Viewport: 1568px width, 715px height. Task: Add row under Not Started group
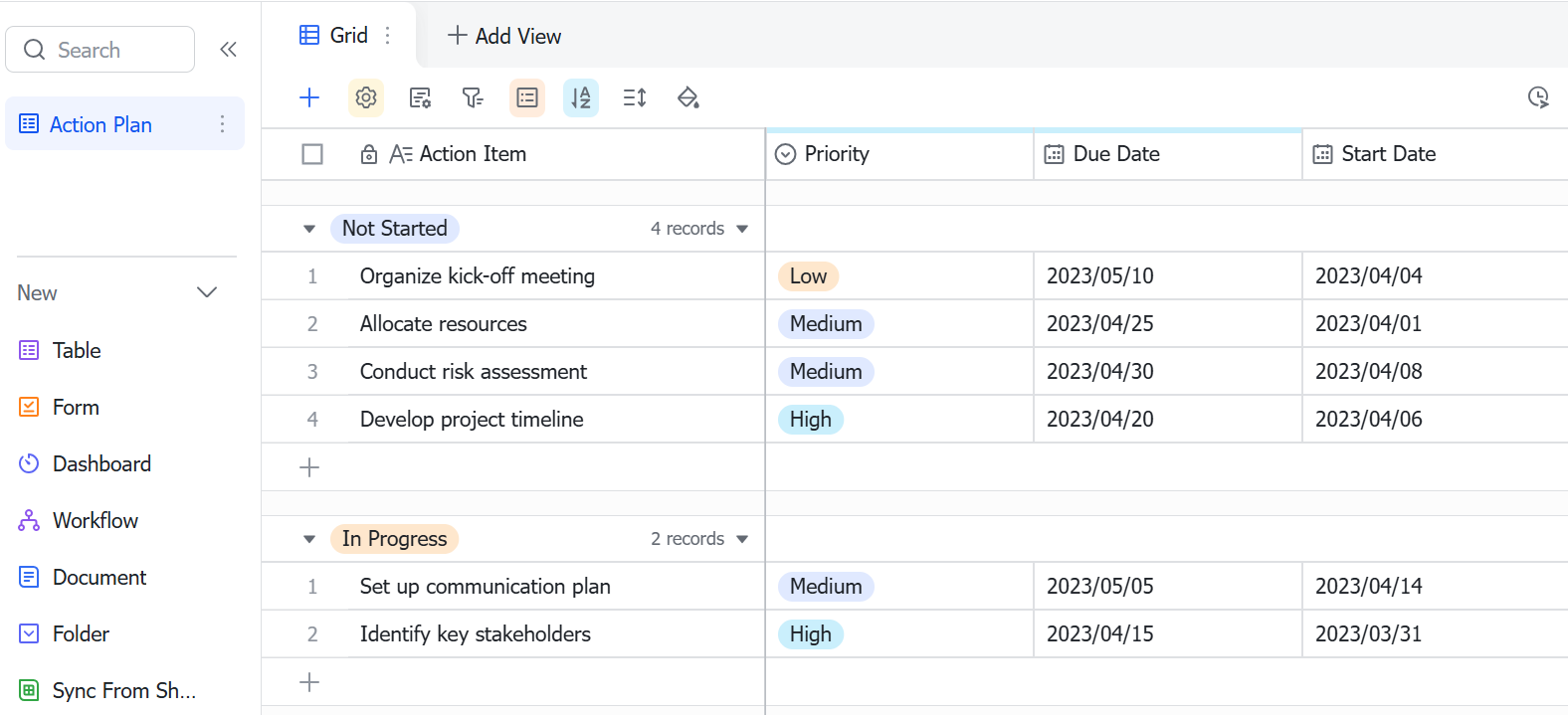(309, 467)
